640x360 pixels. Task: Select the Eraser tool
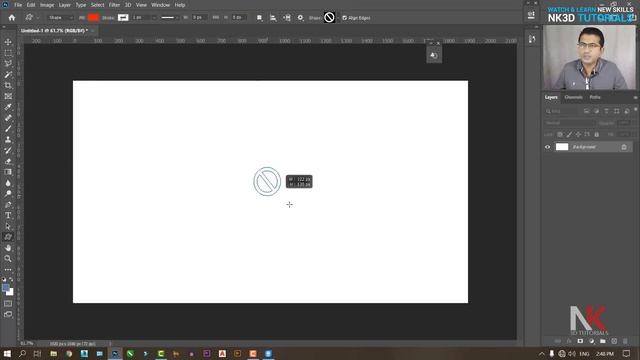click(x=8, y=161)
